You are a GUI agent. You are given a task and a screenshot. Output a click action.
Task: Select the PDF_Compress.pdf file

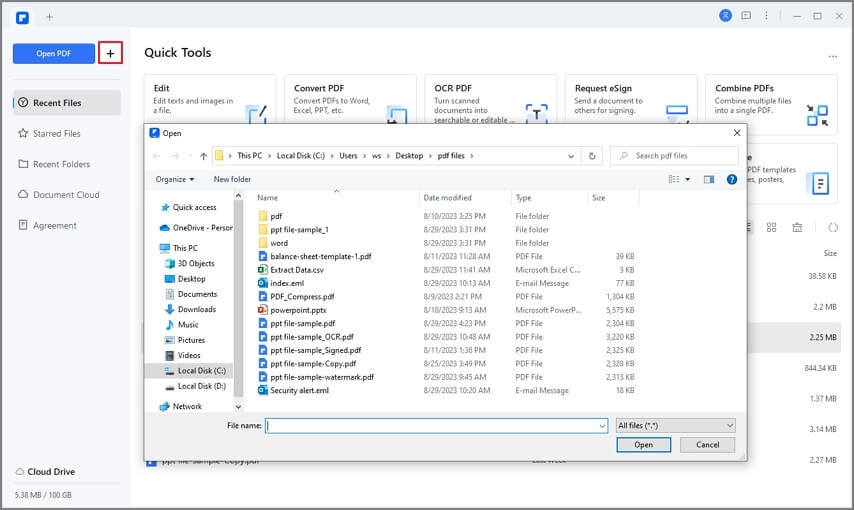302,297
